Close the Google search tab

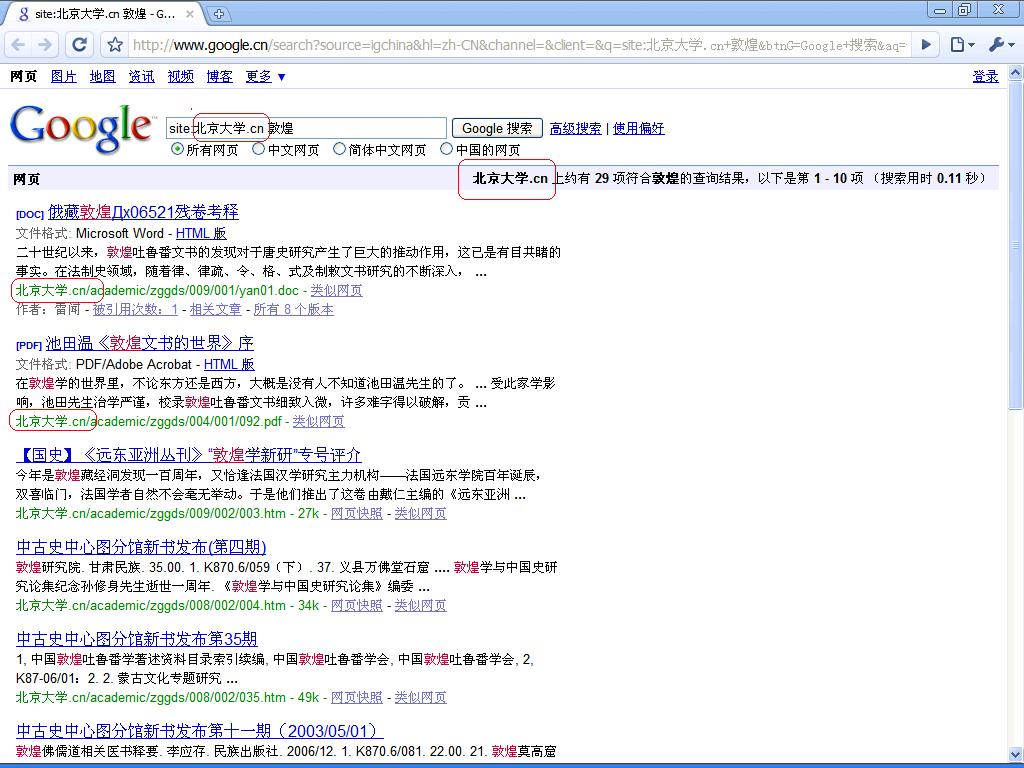click(190, 13)
